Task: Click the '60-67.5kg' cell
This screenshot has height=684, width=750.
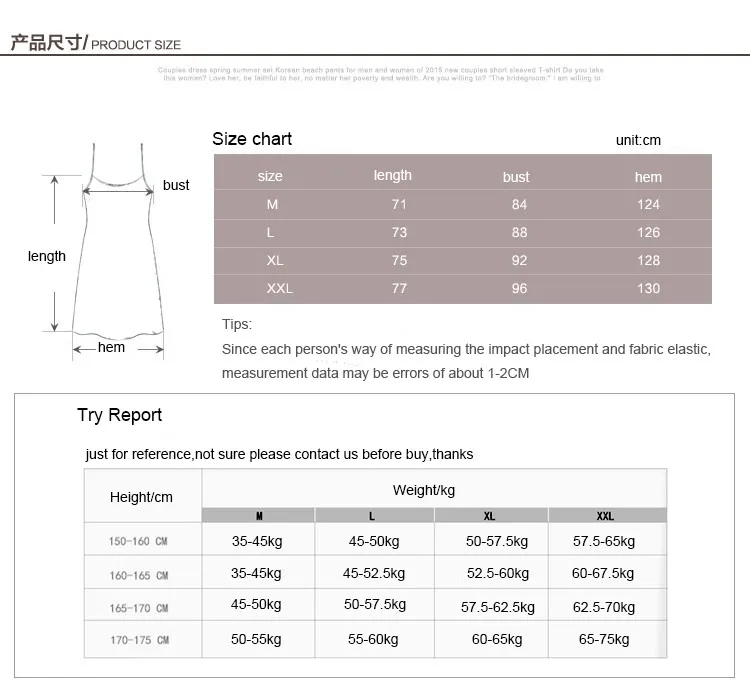Action: click(x=603, y=573)
